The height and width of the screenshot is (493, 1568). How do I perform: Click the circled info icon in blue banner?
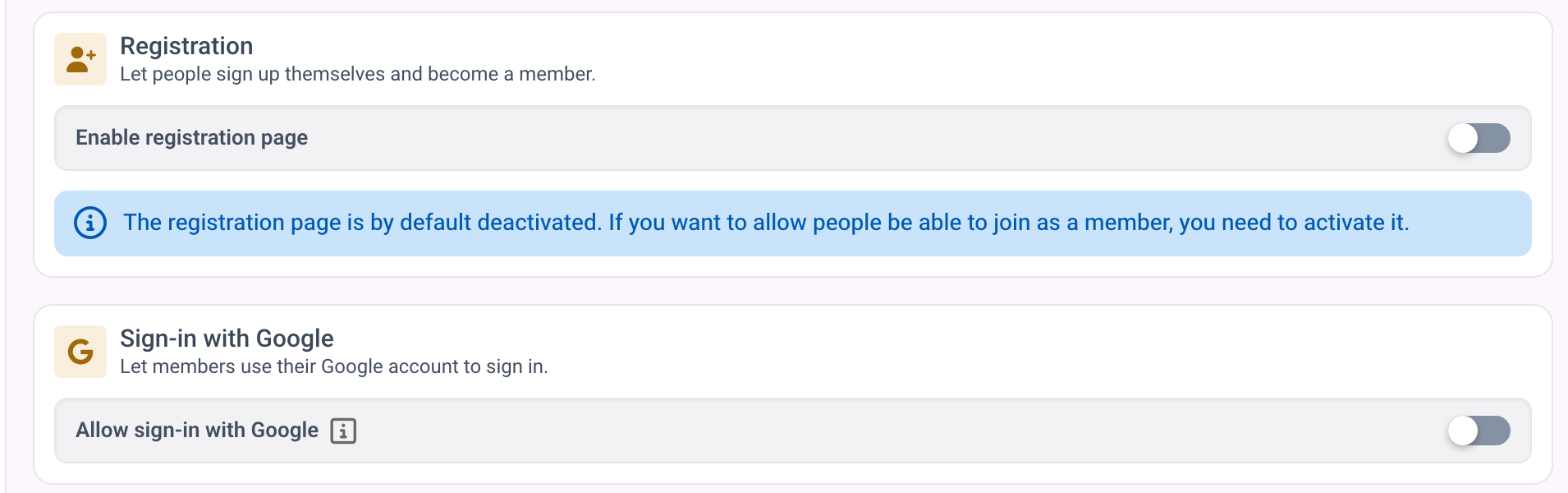tap(90, 223)
